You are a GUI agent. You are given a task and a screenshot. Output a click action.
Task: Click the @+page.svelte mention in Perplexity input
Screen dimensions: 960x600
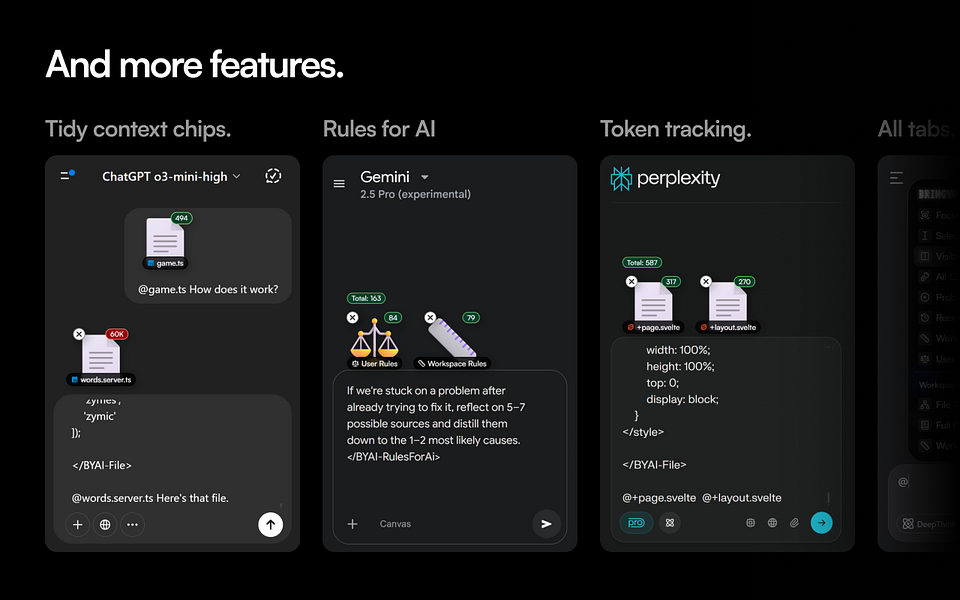659,498
